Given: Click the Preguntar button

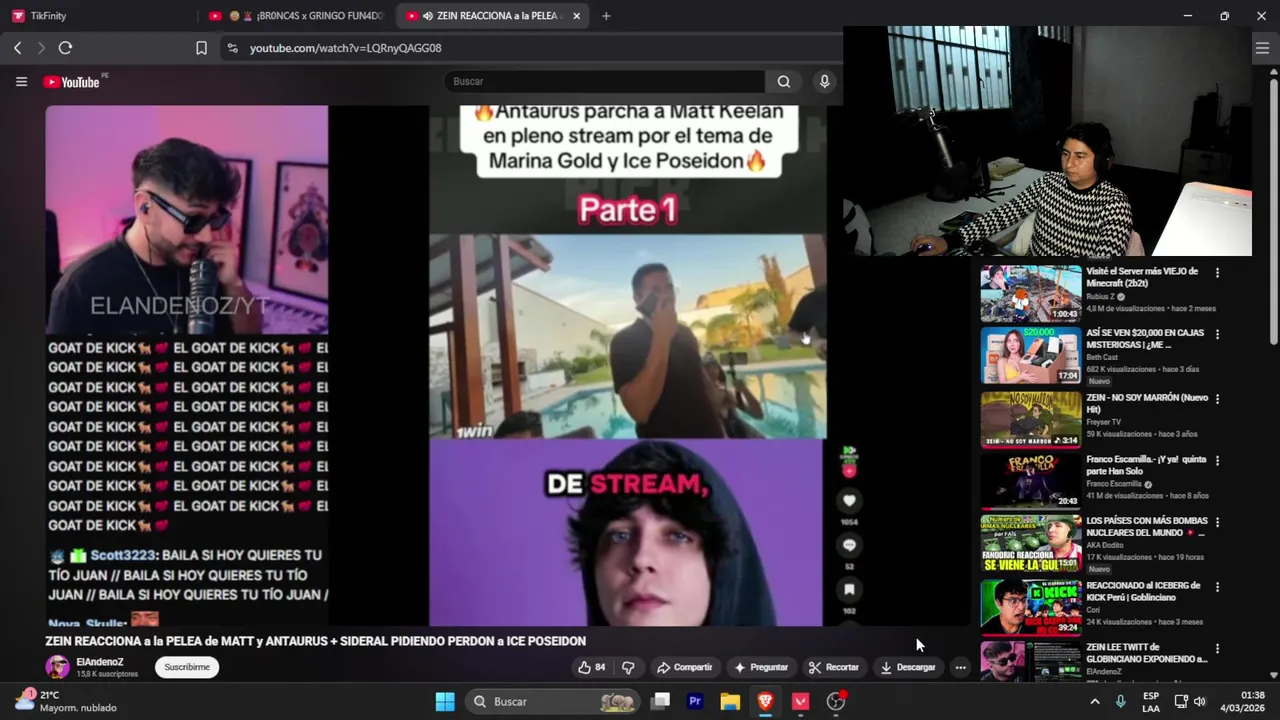Looking at the screenshot, I should click(761, 667).
